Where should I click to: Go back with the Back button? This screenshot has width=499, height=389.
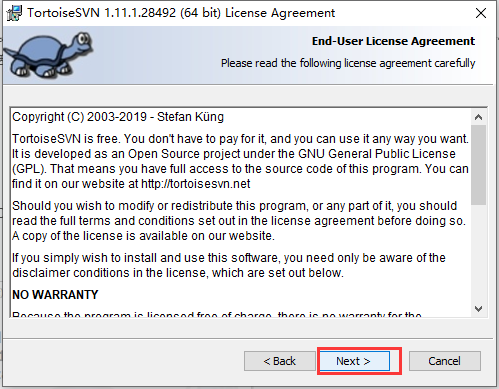pyautogui.click(x=279, y=361)
